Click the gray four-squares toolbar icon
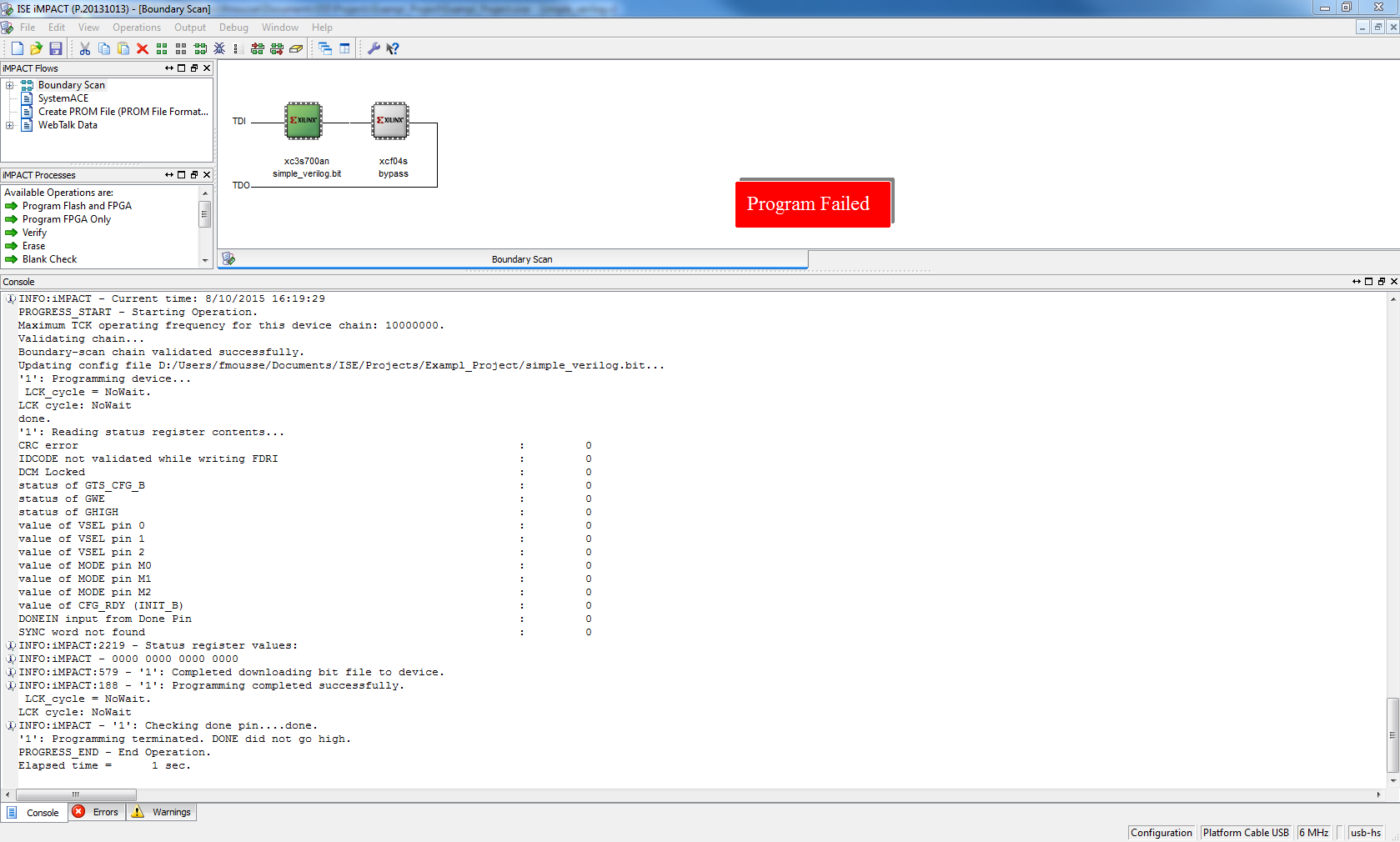 181,49
